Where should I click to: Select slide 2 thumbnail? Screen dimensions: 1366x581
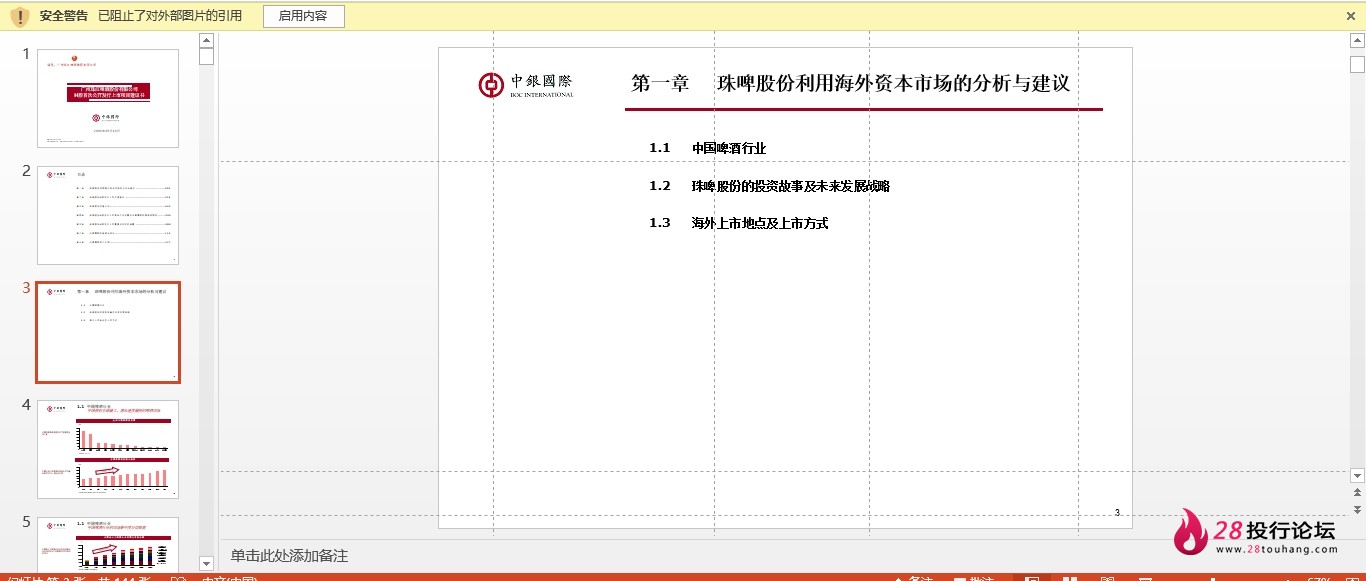108,215
